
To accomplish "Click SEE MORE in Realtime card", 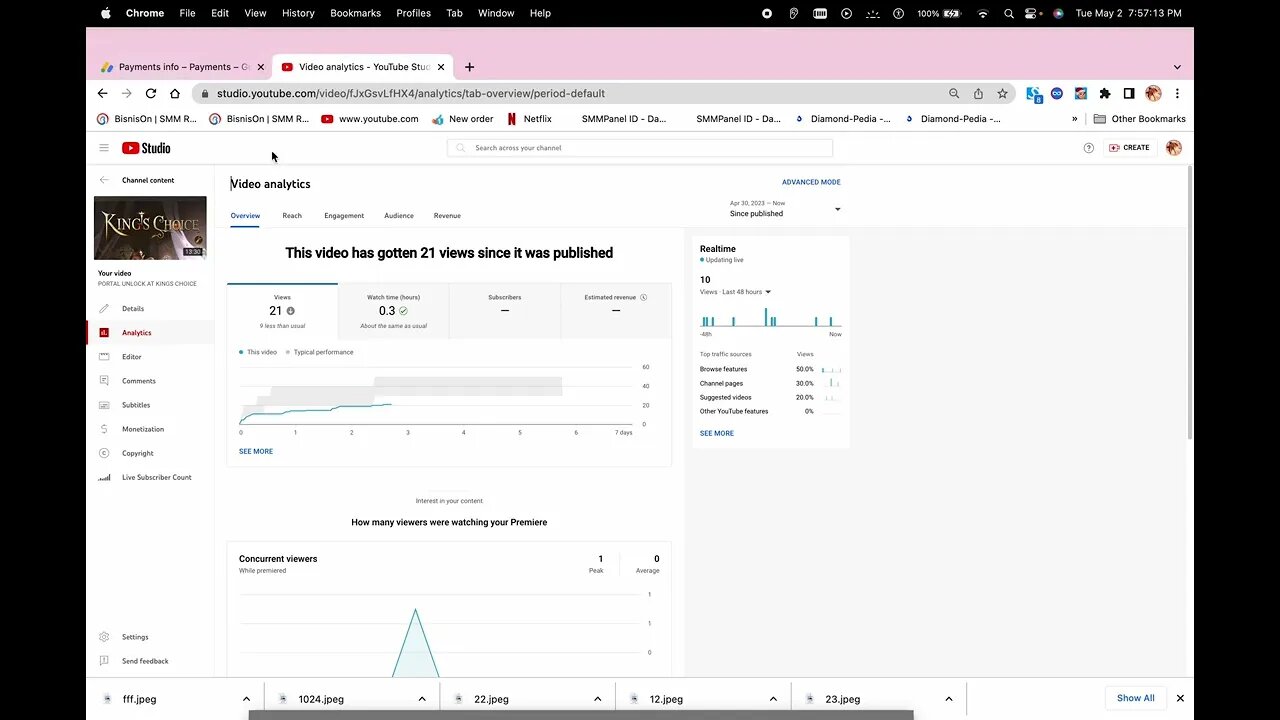I will 717,433.
